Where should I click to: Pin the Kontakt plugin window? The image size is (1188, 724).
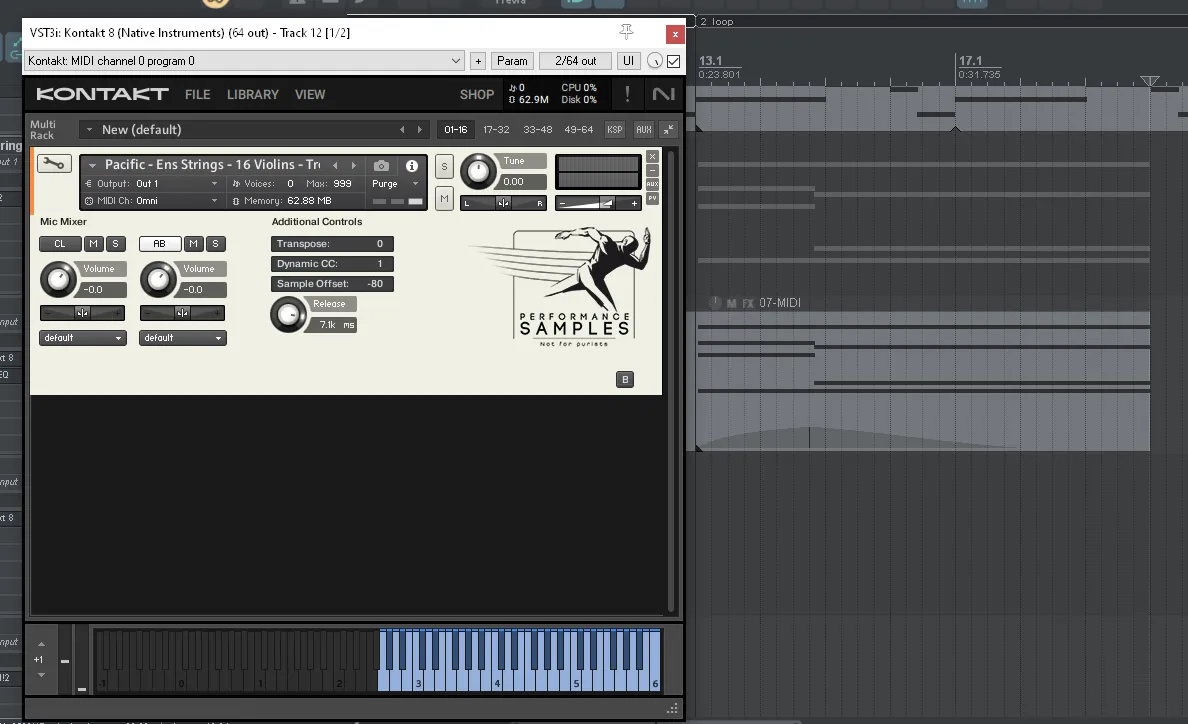tap(626, 31)
